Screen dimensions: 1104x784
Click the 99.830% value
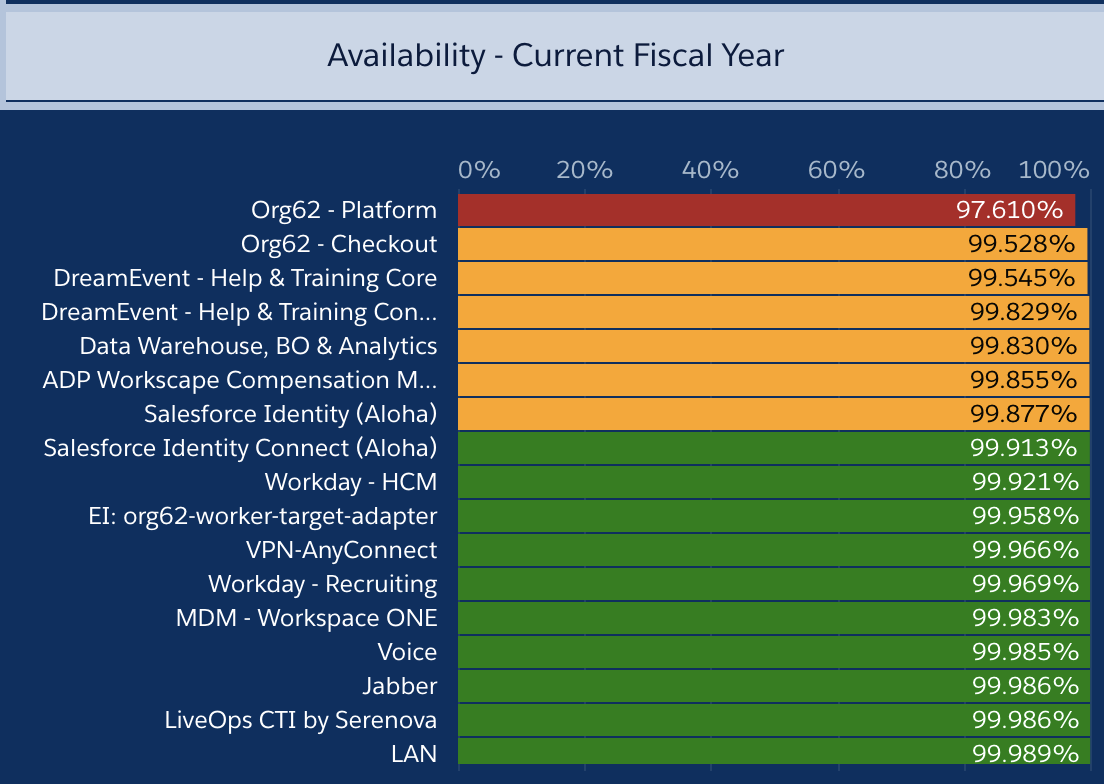(1024, 346)
